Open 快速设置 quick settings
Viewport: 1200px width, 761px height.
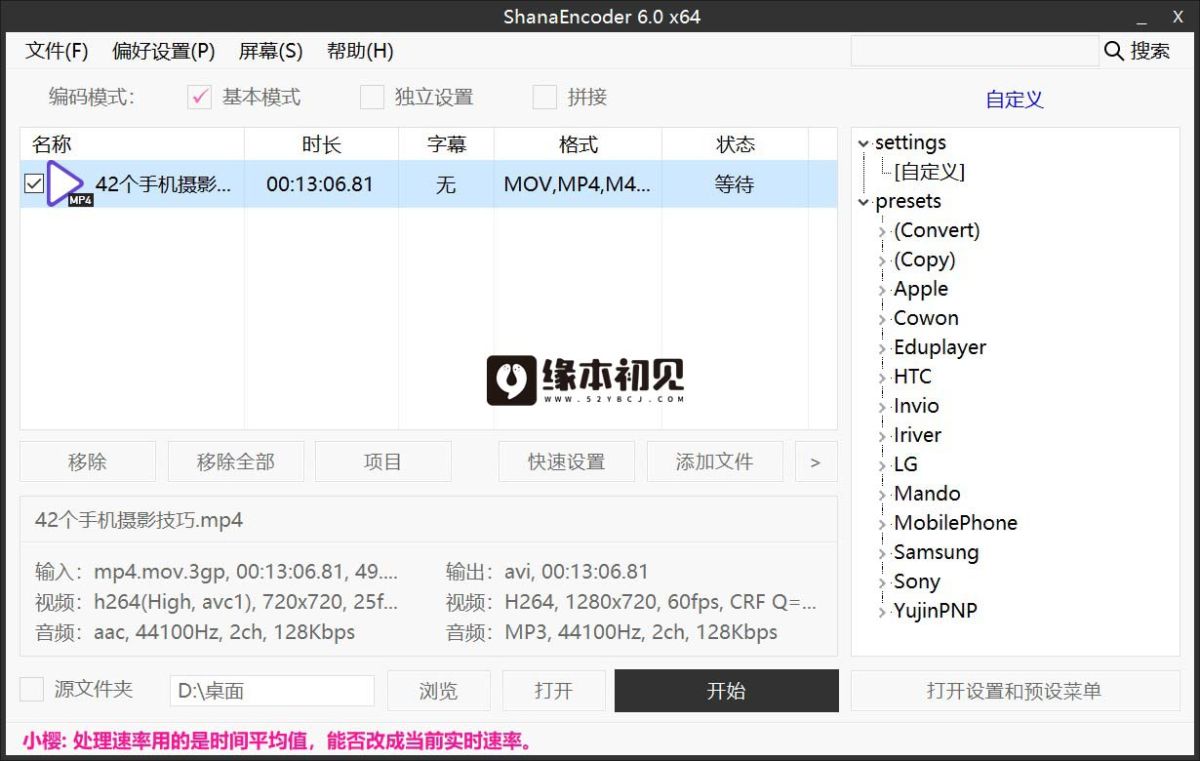(567, 462)
